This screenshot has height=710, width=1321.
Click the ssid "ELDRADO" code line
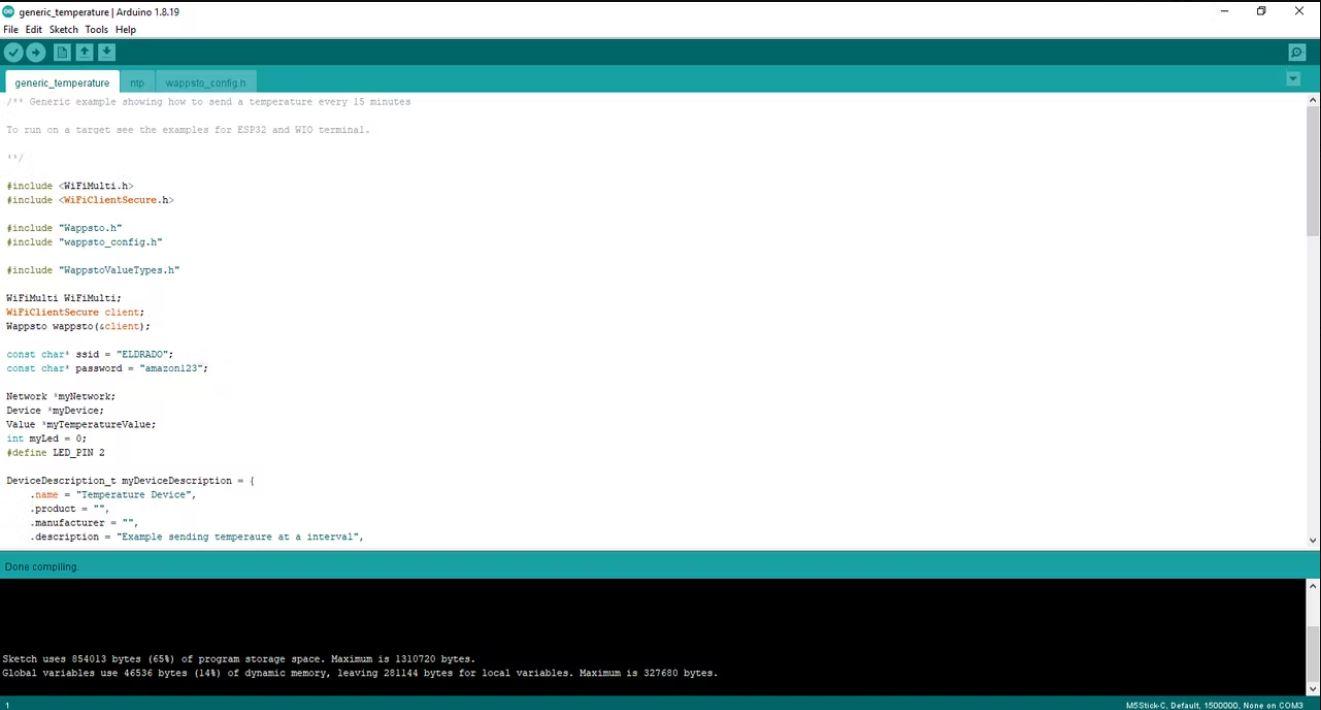tap(90, 354)
